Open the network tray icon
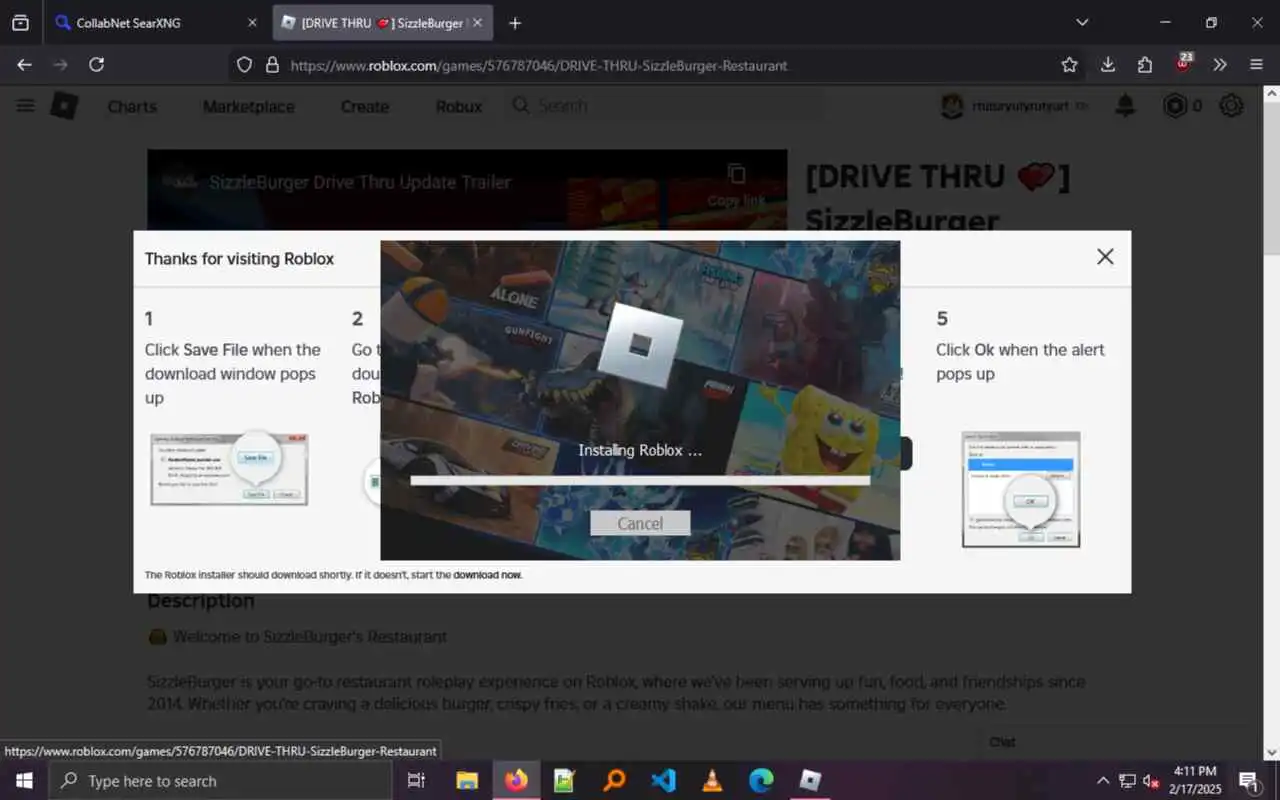The height and width of the screenshot is (800, 1280). (x=1127, y=781)
